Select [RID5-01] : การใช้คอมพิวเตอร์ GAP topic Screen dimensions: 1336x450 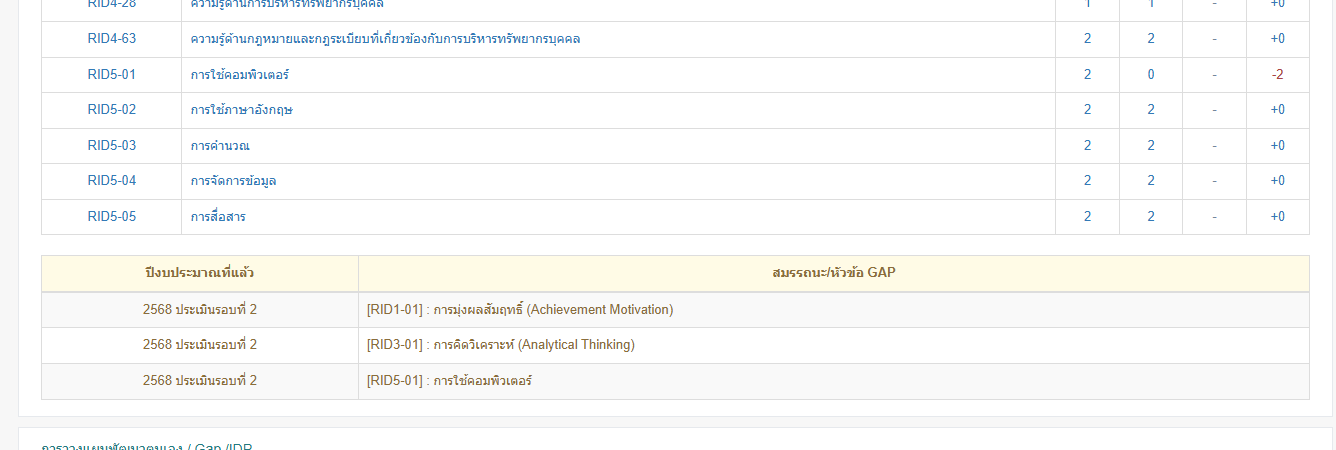pos(449,381)
